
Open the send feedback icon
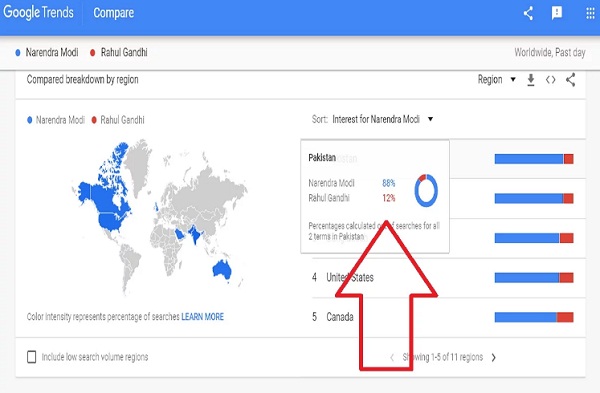pyautogui.click(x=557, y=13)
